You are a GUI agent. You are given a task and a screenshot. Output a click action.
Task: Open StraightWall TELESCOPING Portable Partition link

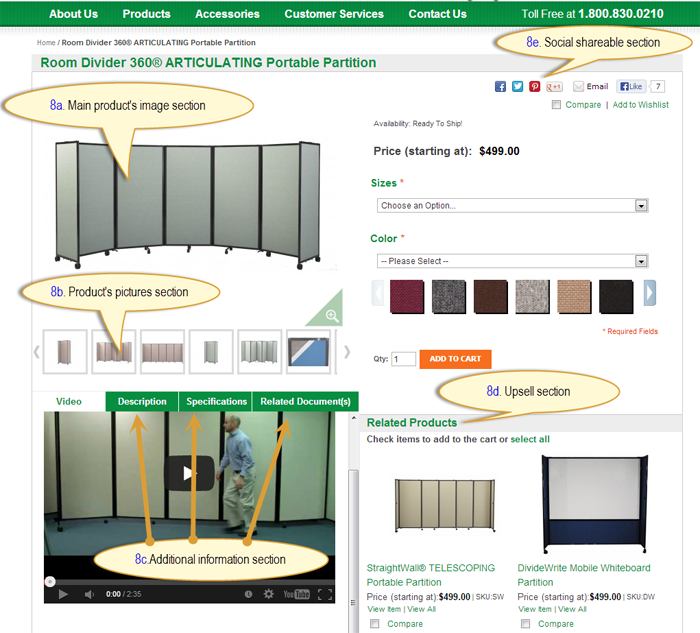coord(430,575)
